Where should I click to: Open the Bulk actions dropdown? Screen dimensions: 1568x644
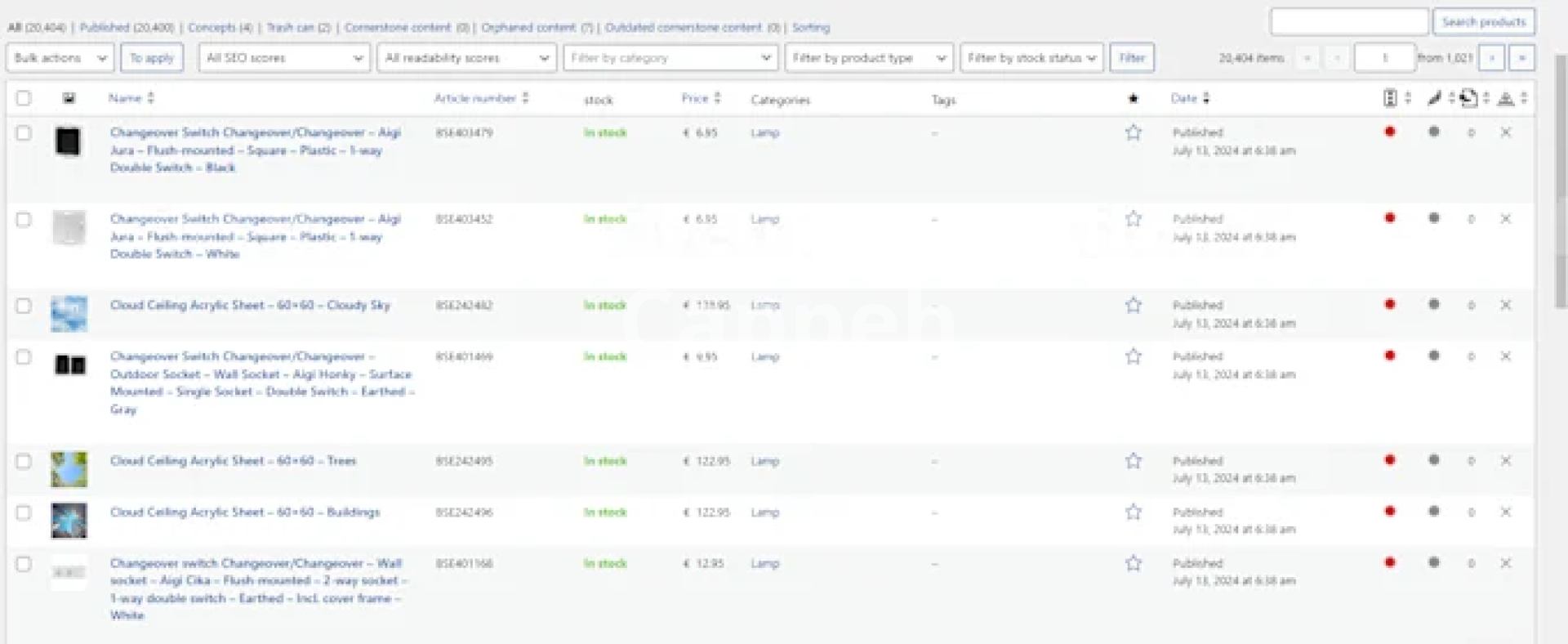(60, 58)
